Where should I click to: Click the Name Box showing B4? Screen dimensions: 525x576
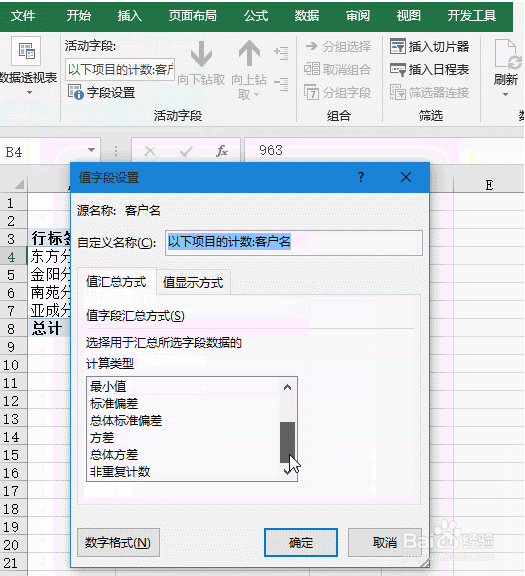[x=43, y=151]
